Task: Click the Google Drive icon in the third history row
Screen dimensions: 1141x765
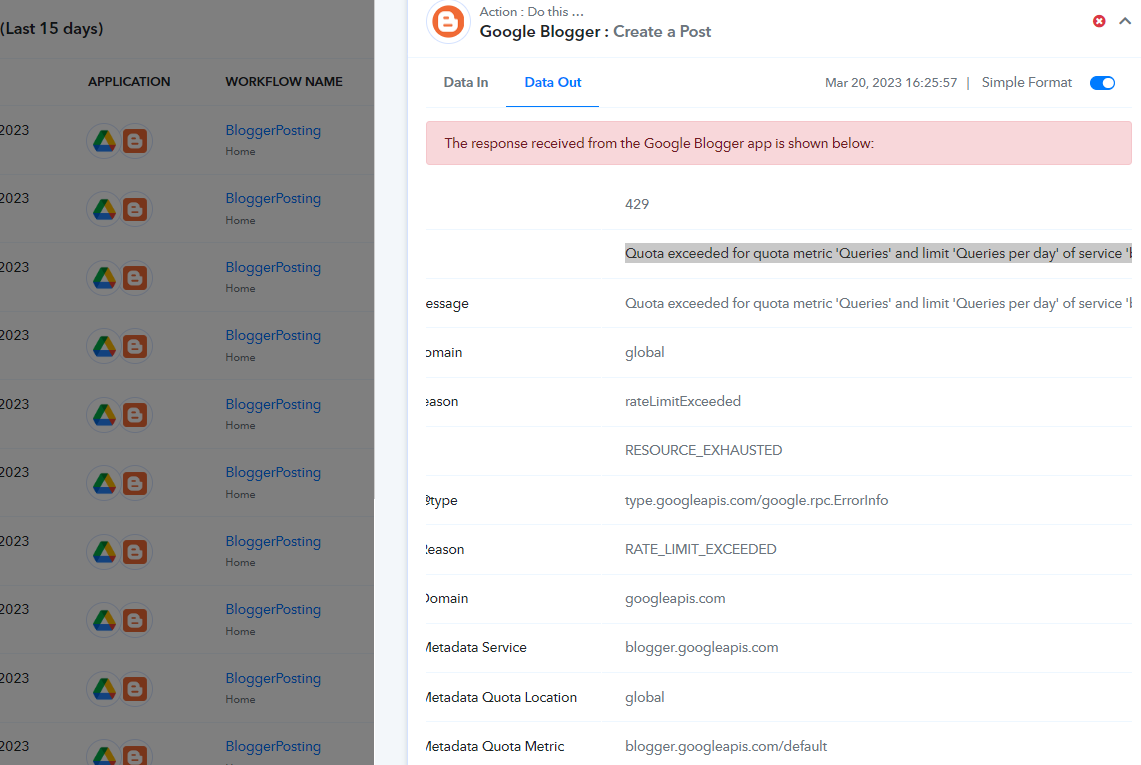Action: (104, 277)
